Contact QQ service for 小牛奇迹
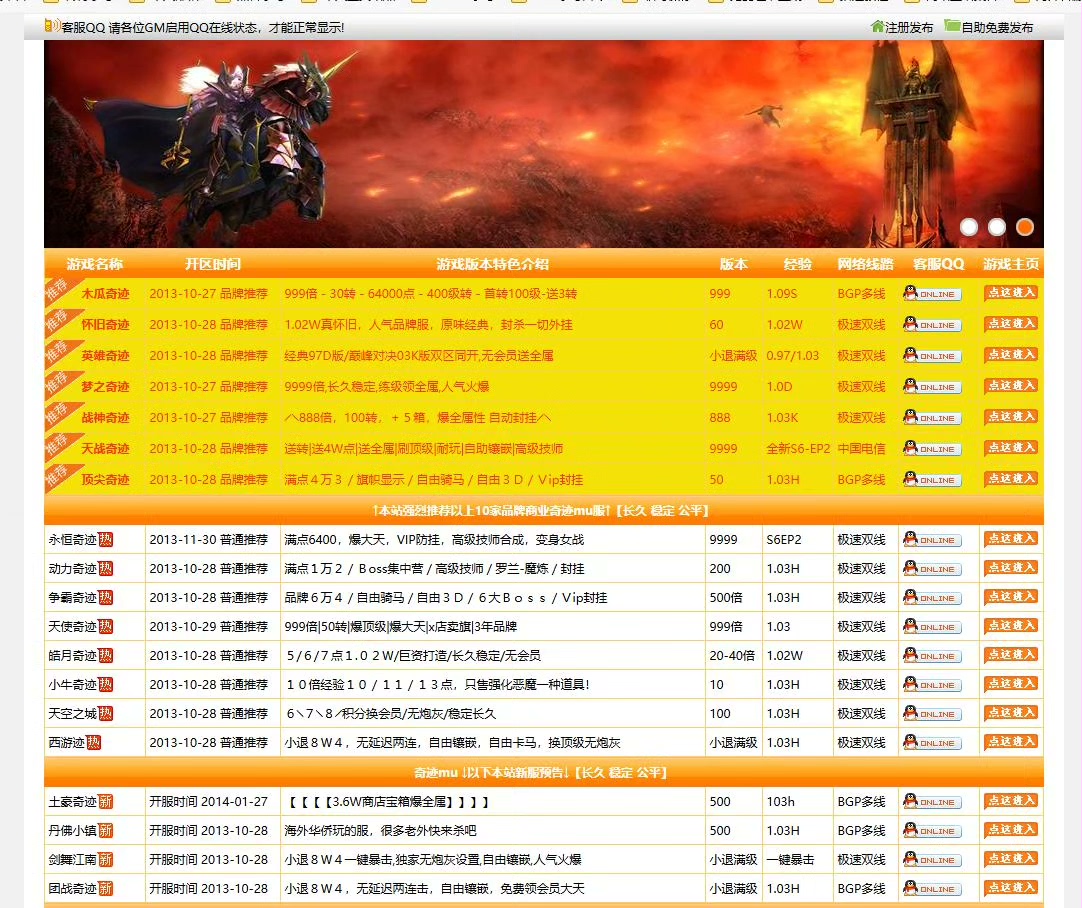1082x908 pixels. click(x=932, y=684)
